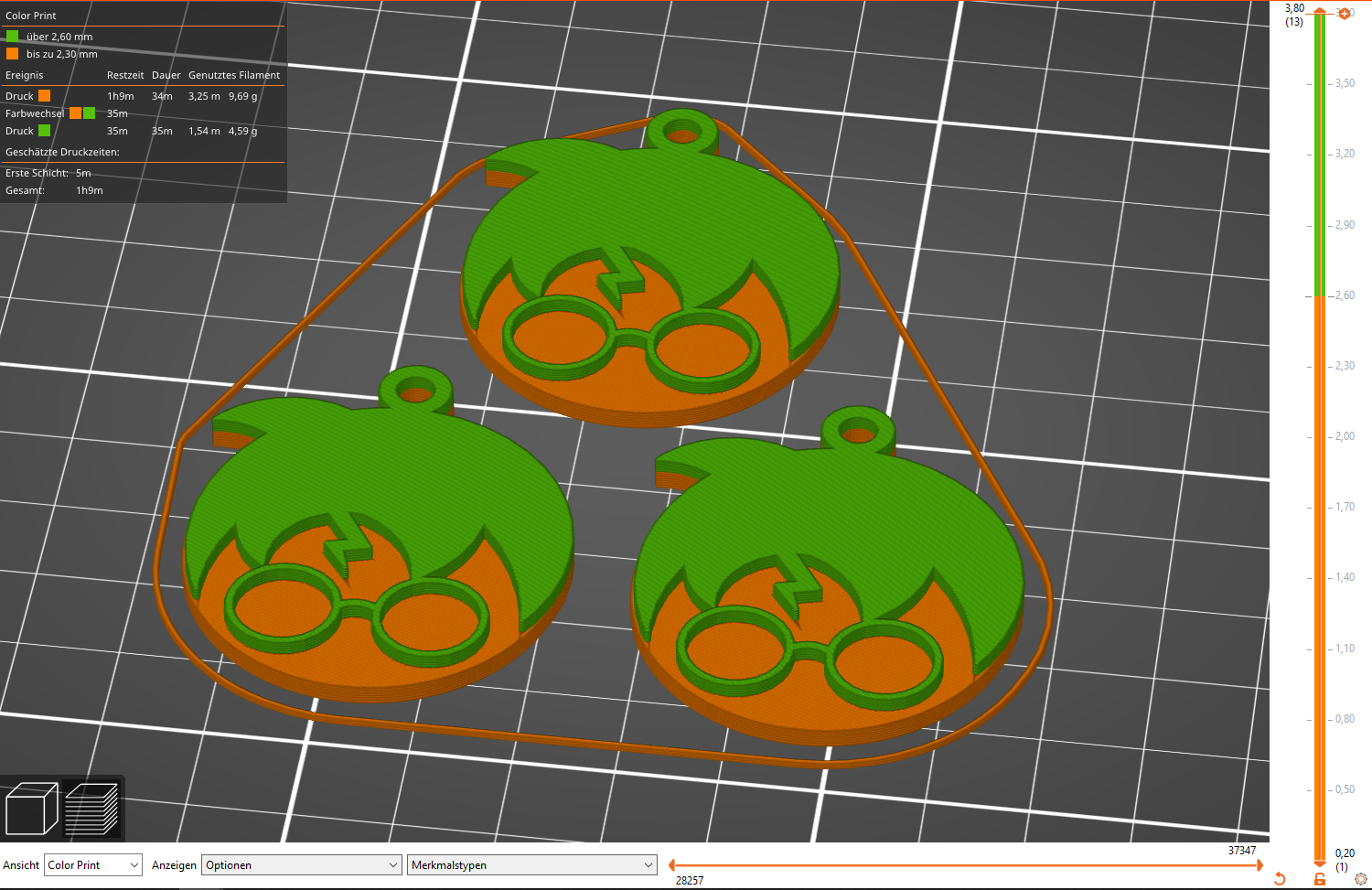The image size is (1372, 890).
Task: Click the '0,20 (1)' bottom layer label
Action: pyautogui.click(x=1345, y=860)
